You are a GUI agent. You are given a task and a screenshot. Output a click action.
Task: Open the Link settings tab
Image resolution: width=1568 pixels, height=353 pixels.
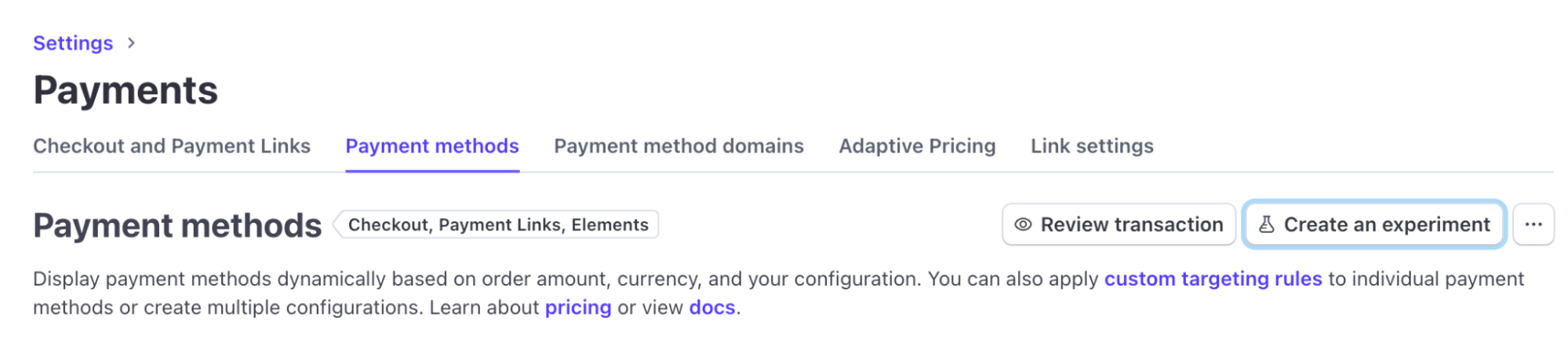[1092, 146]
